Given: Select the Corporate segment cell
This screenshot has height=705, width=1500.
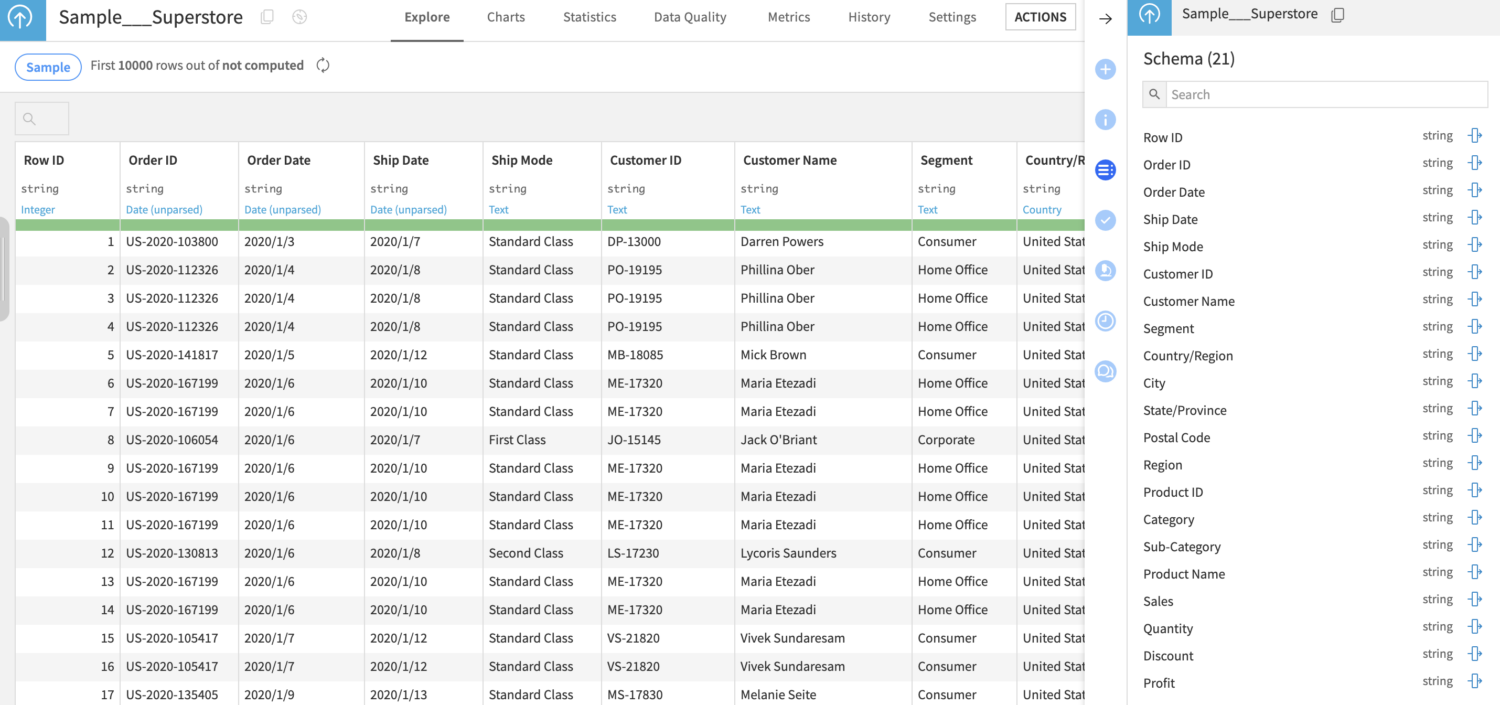Looking at the screenshot, I should coord(964,440).
